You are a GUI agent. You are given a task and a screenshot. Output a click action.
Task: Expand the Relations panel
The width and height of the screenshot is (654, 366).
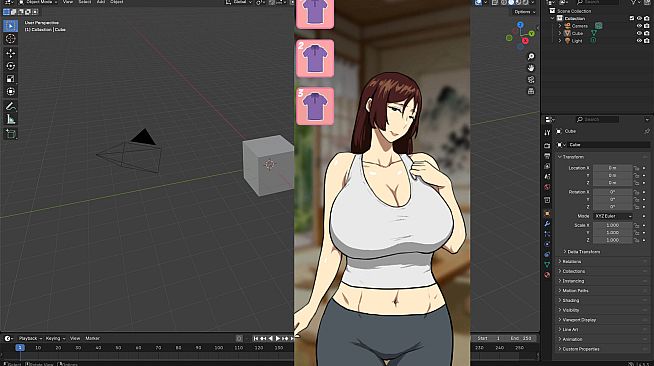[x=572, y=261]
